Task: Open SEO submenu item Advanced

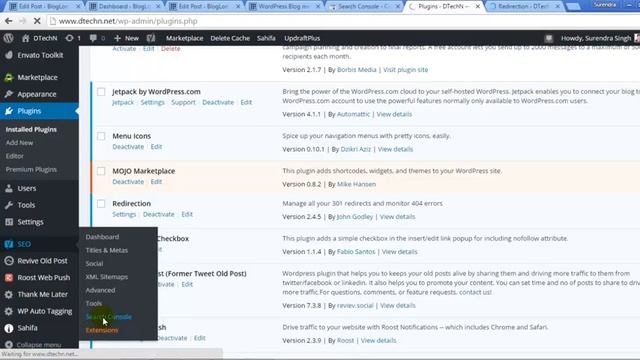Action: point(100,290)
